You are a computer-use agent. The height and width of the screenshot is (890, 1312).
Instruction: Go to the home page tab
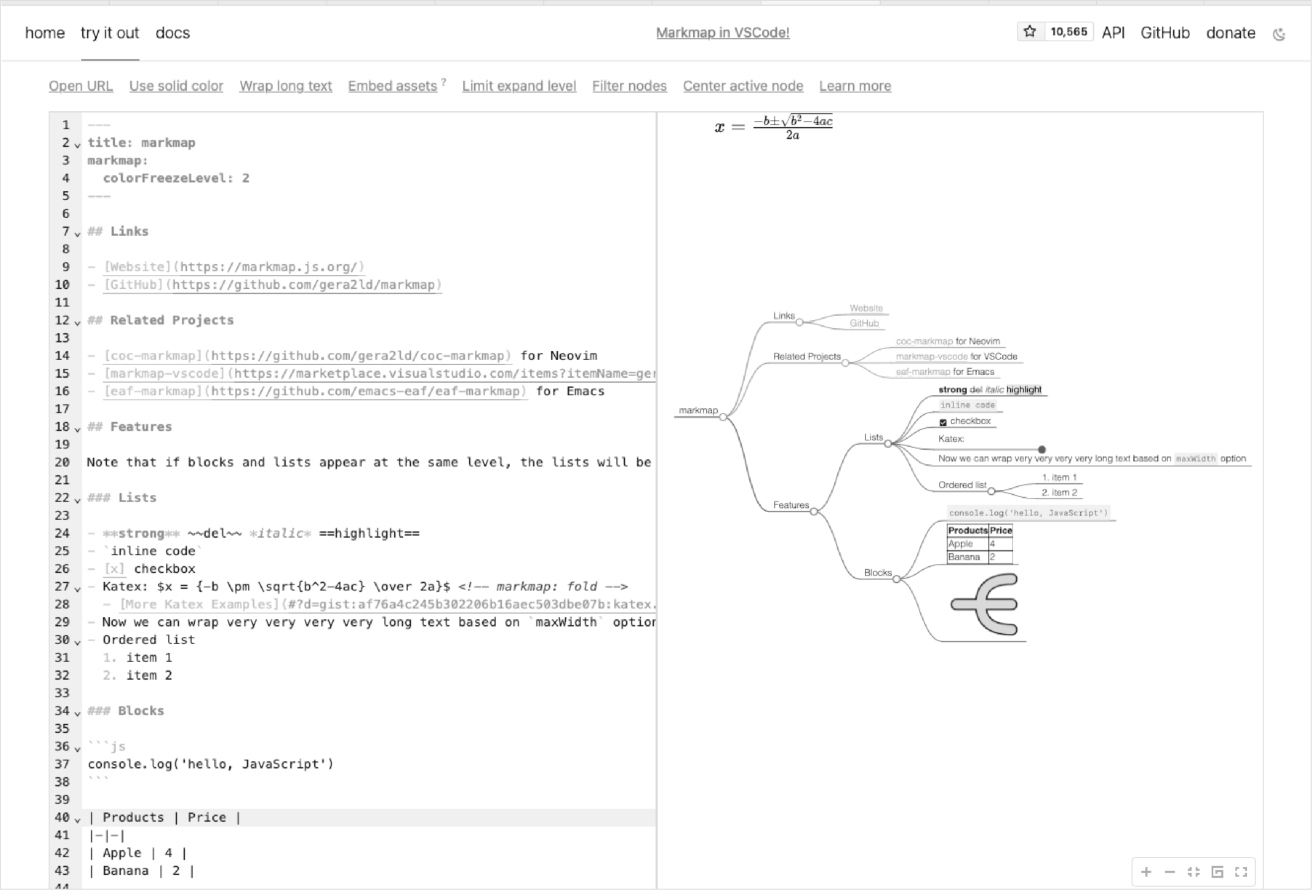coord(45,33)
